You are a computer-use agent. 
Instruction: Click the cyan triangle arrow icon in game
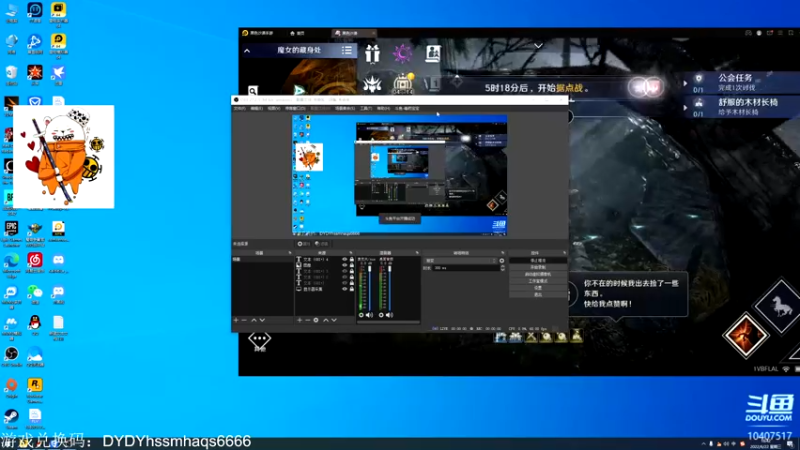299,91
